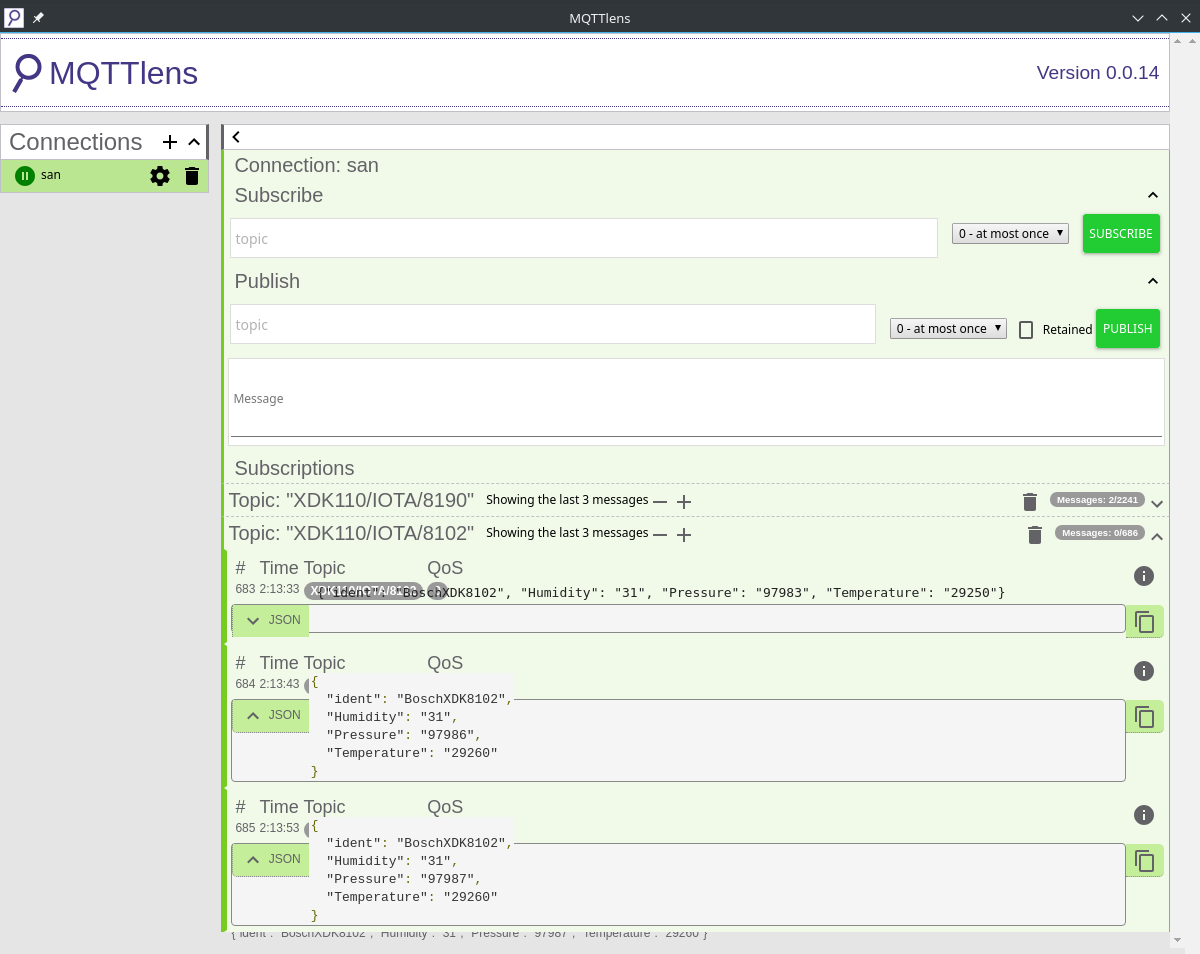
Task: Click the MQTTlens magnifier logo
Action: coord(27,72)
